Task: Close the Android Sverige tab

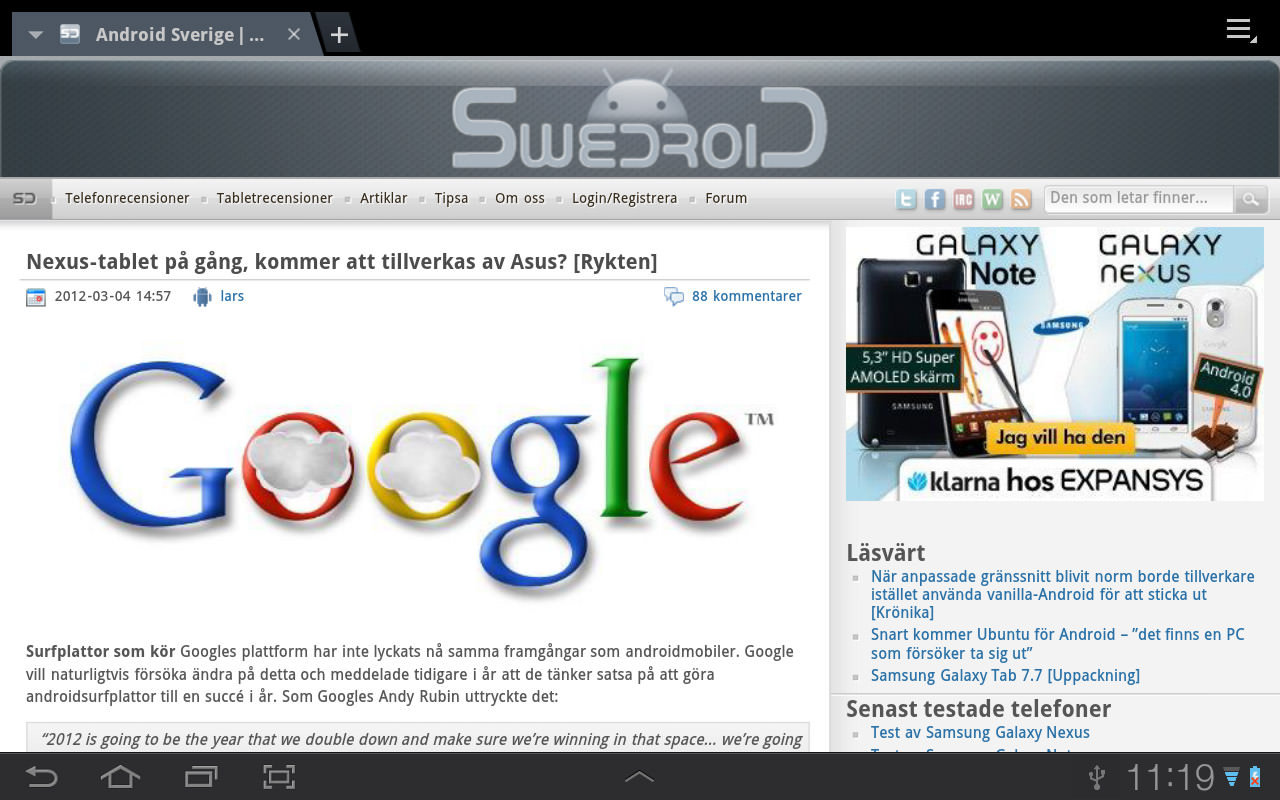Action: [x=294, y=35]
